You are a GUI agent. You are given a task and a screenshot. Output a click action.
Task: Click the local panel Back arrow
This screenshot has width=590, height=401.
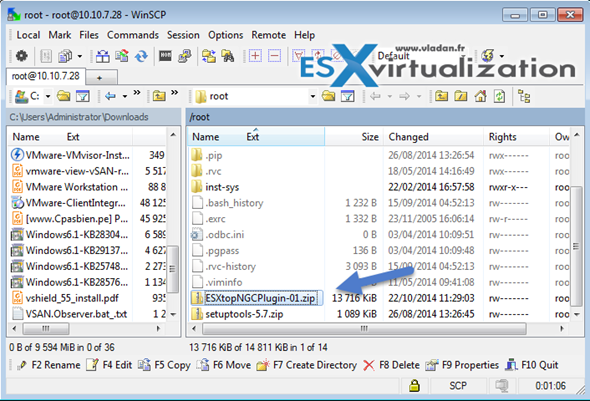coord(110,96)
